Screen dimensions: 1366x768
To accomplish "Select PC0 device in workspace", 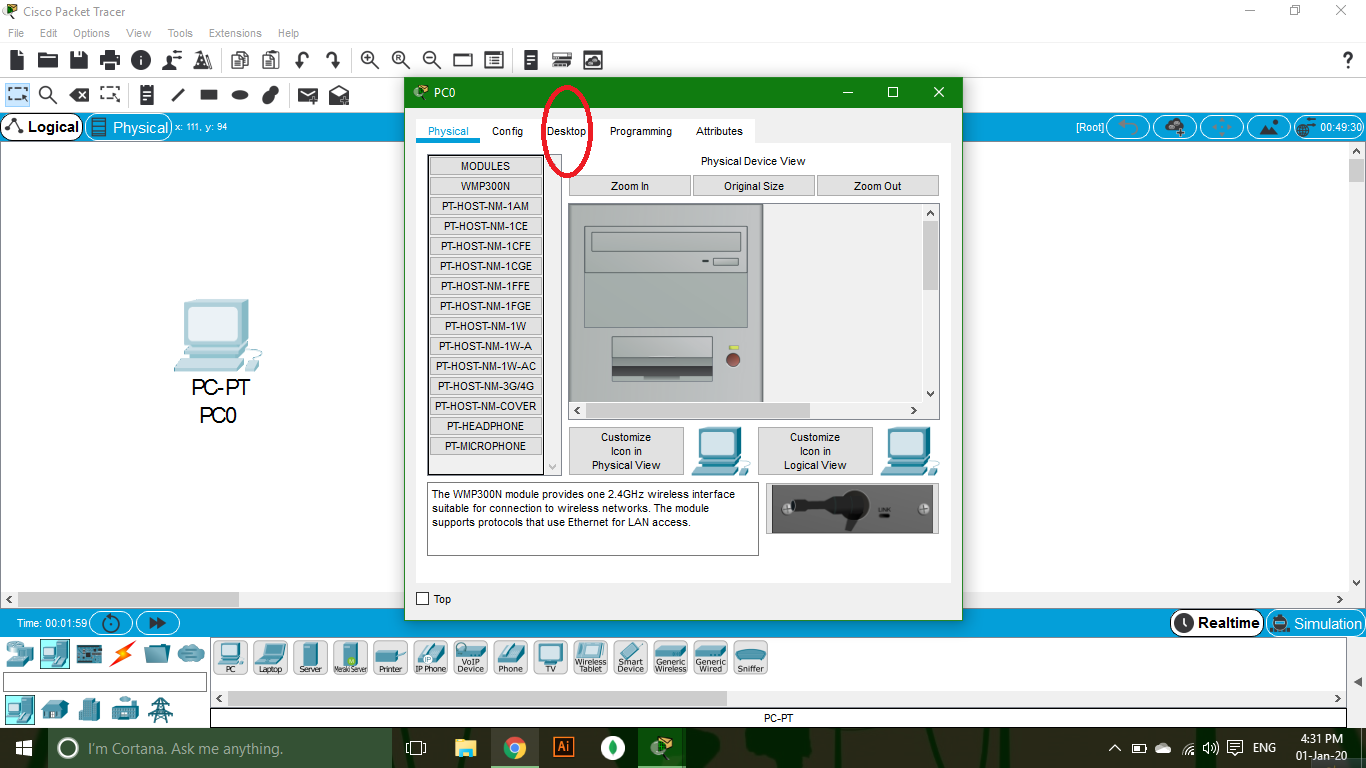I will 218,336.
